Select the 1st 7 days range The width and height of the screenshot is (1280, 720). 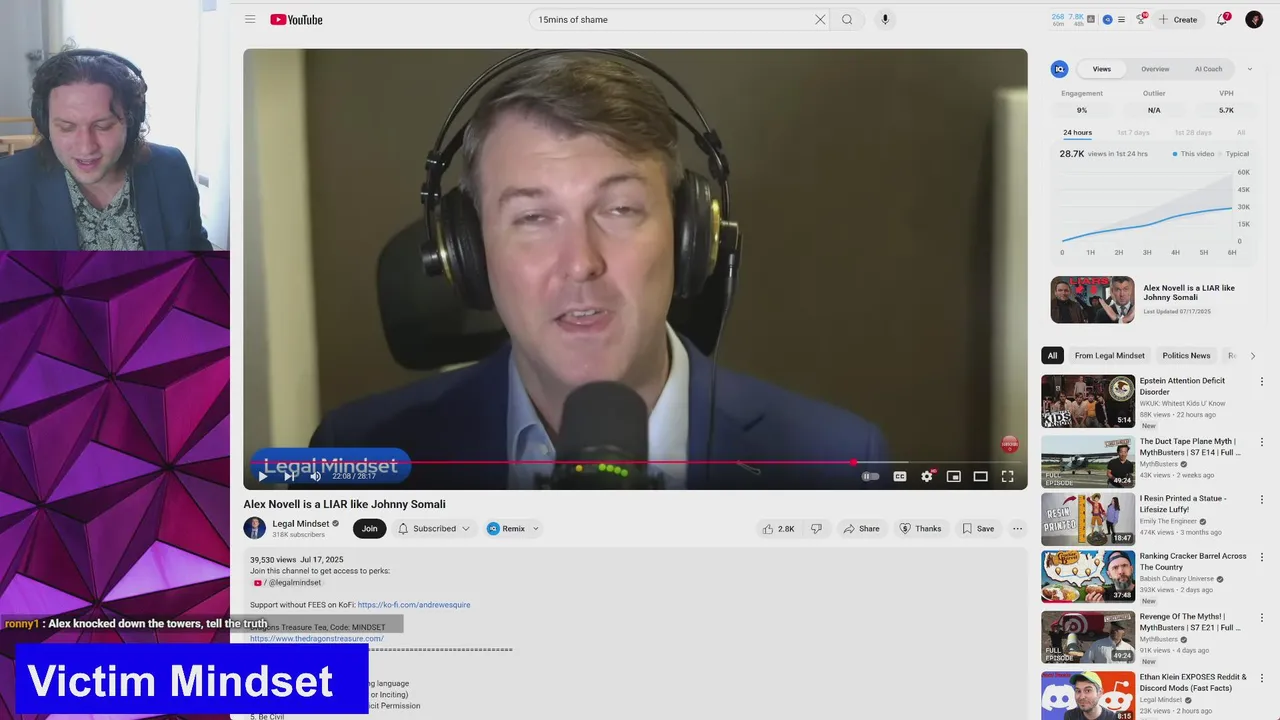[x=1133, y=132]
